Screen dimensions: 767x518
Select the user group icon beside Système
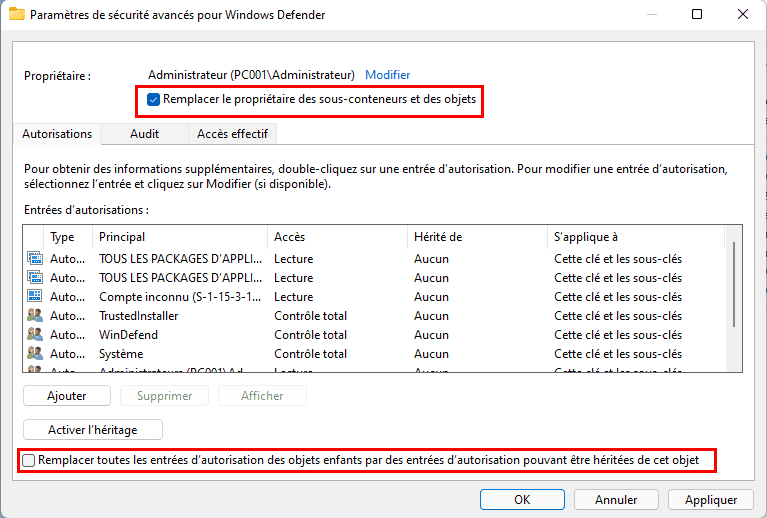34,353
